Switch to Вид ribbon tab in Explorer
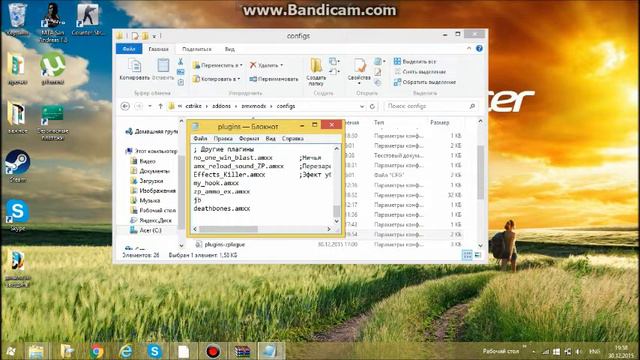 [x=230, y=49]
